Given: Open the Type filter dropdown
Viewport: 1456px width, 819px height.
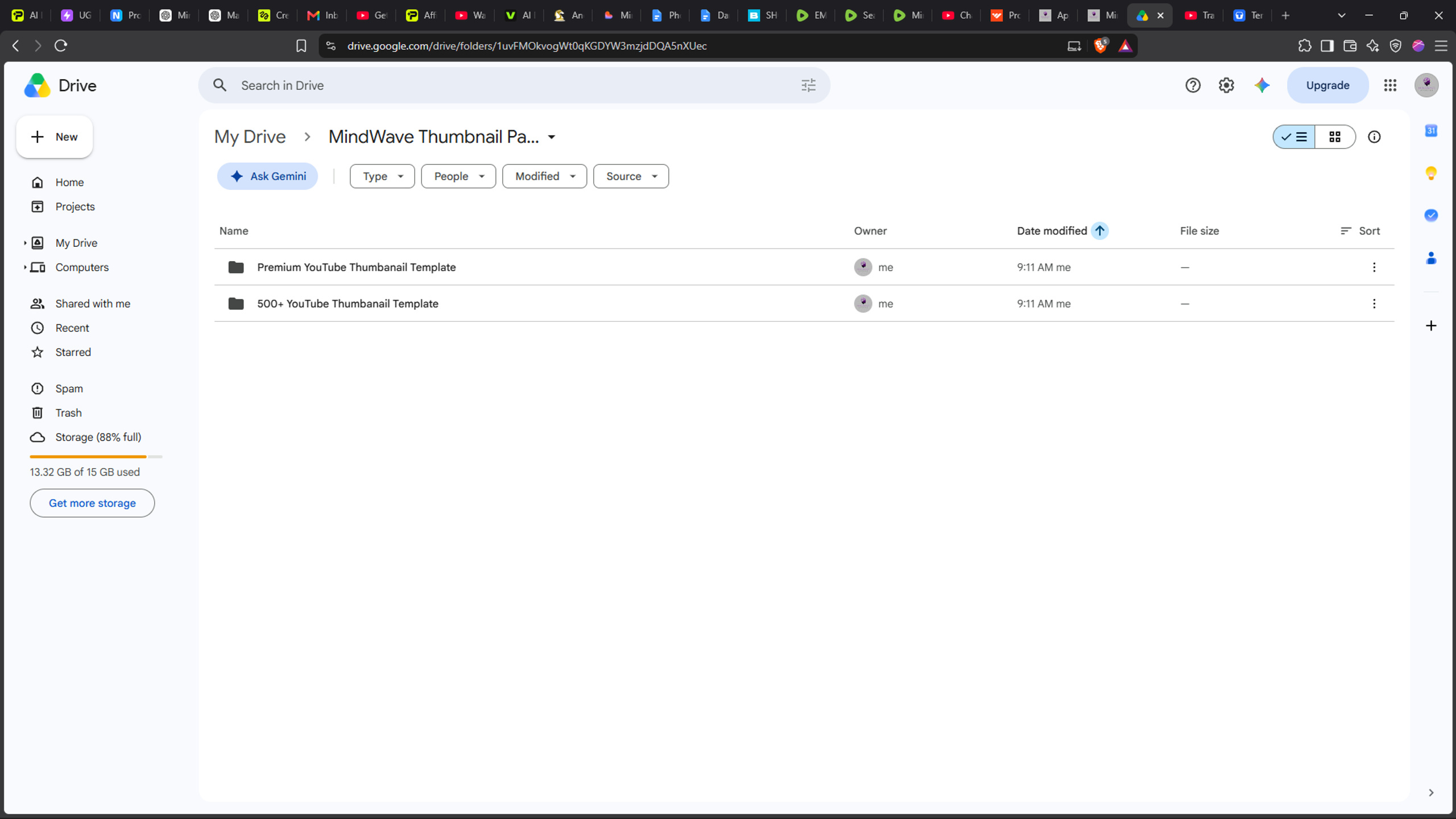Looking at the screenshot, I should (382, 176).
